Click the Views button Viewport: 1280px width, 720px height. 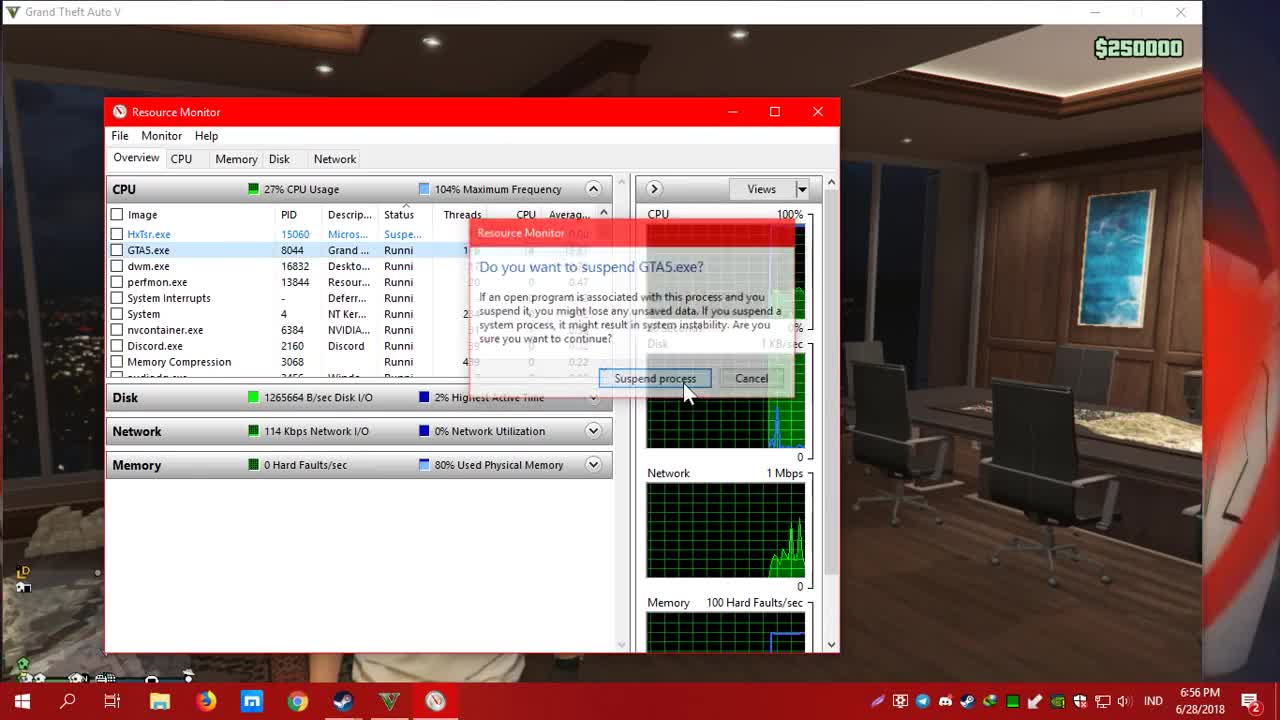point(761,189)
